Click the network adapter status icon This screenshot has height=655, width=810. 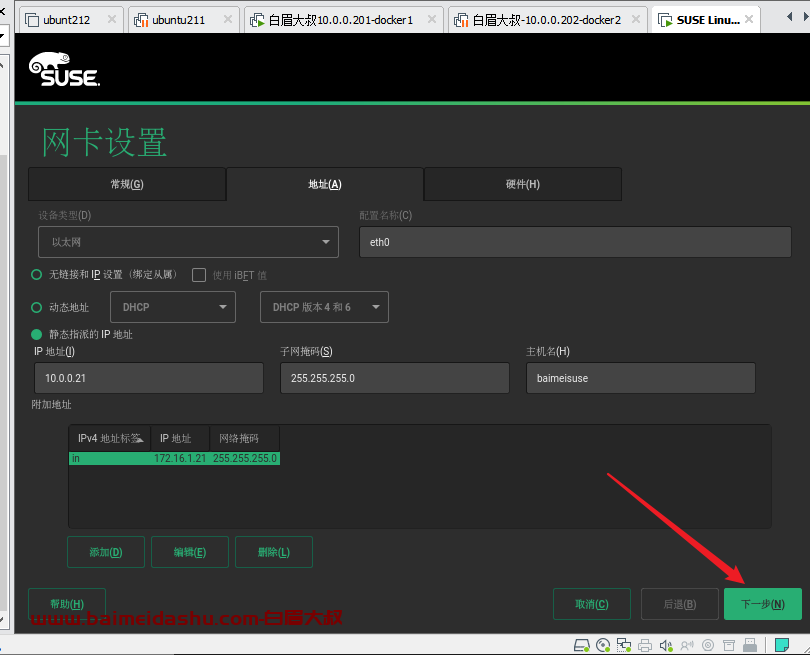point(624,645)
